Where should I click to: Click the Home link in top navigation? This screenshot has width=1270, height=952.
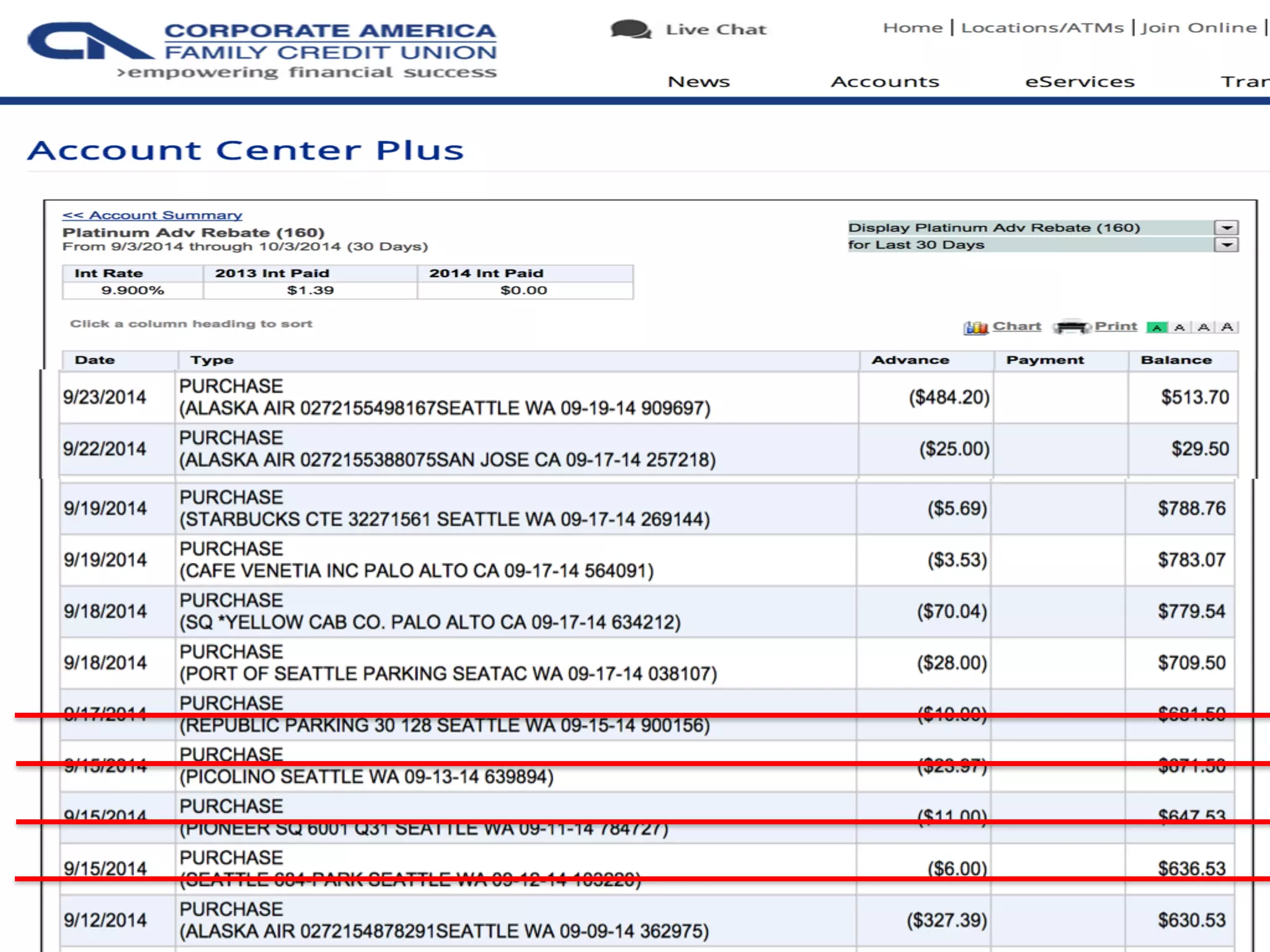click(x=913, y=28)
